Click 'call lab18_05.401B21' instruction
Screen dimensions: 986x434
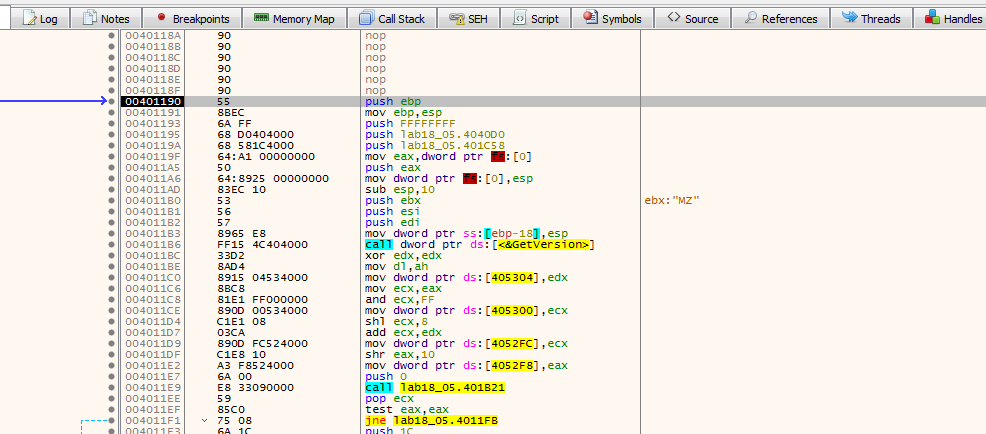click(x=435, y=388)
